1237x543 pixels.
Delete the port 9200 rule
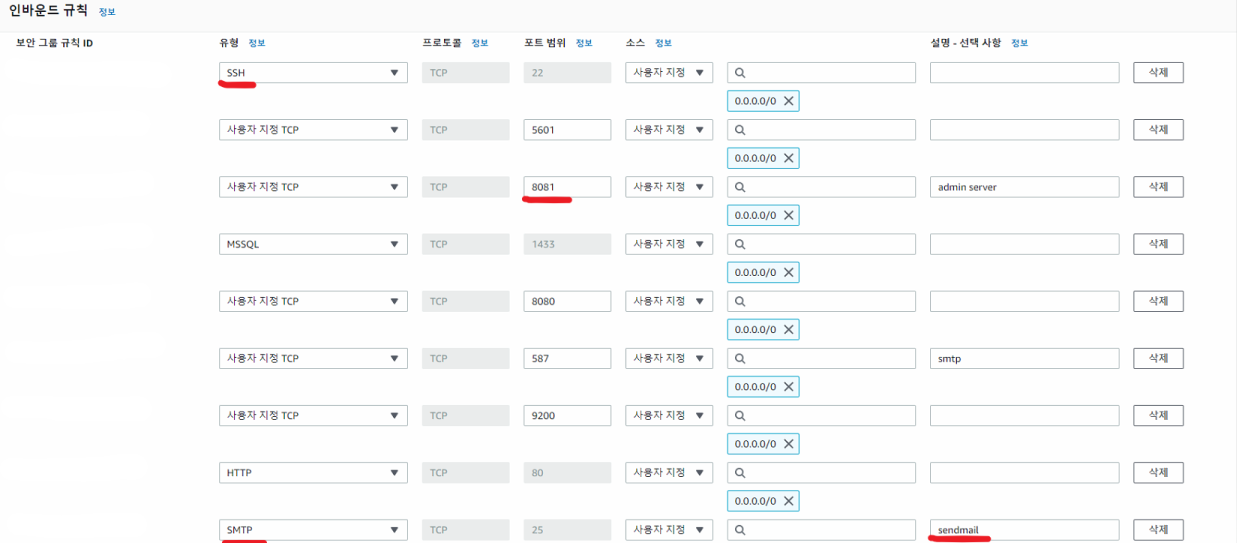pyautogui.click(x=1158, y=415)
